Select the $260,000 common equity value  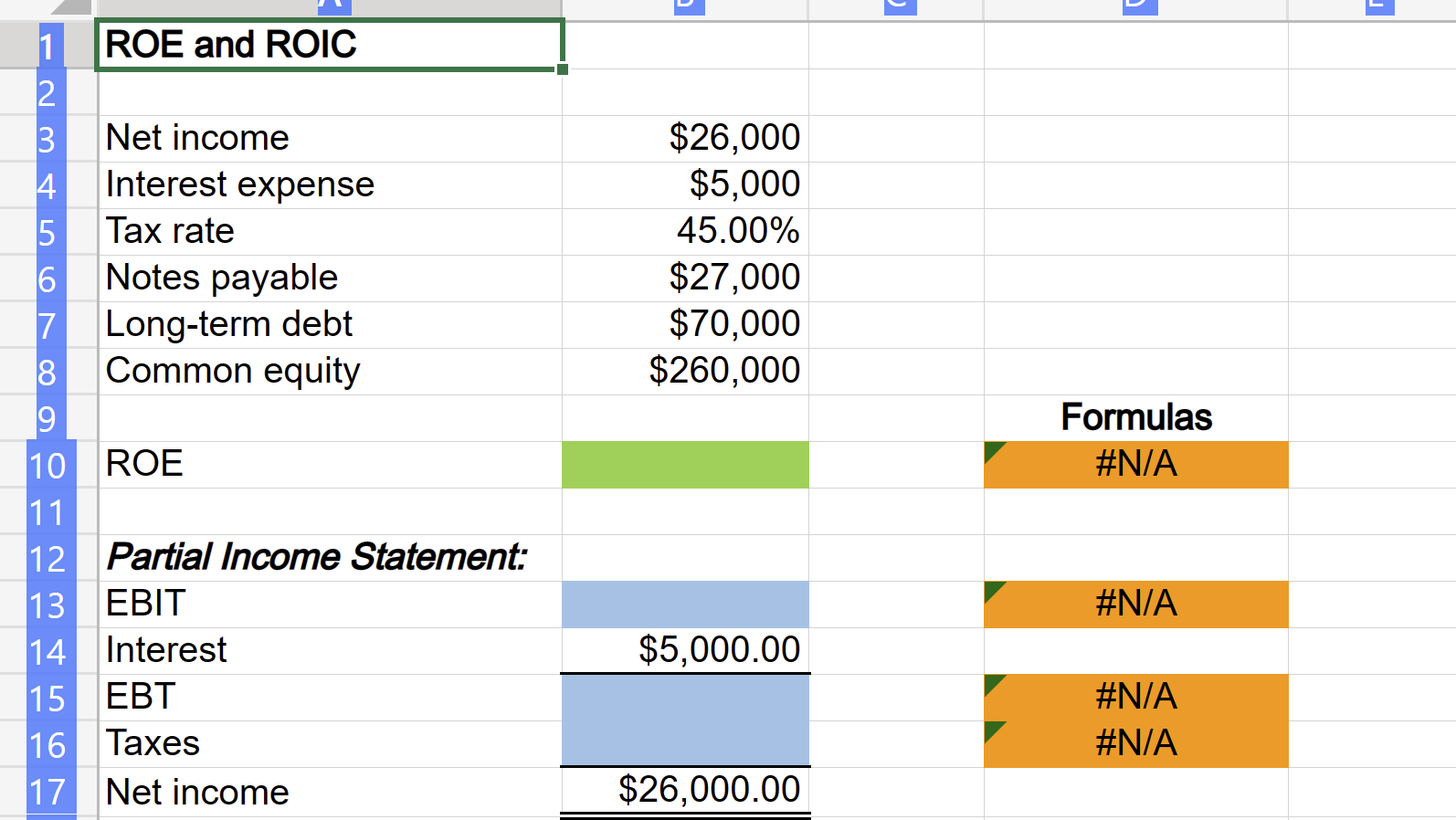[685, 372]
